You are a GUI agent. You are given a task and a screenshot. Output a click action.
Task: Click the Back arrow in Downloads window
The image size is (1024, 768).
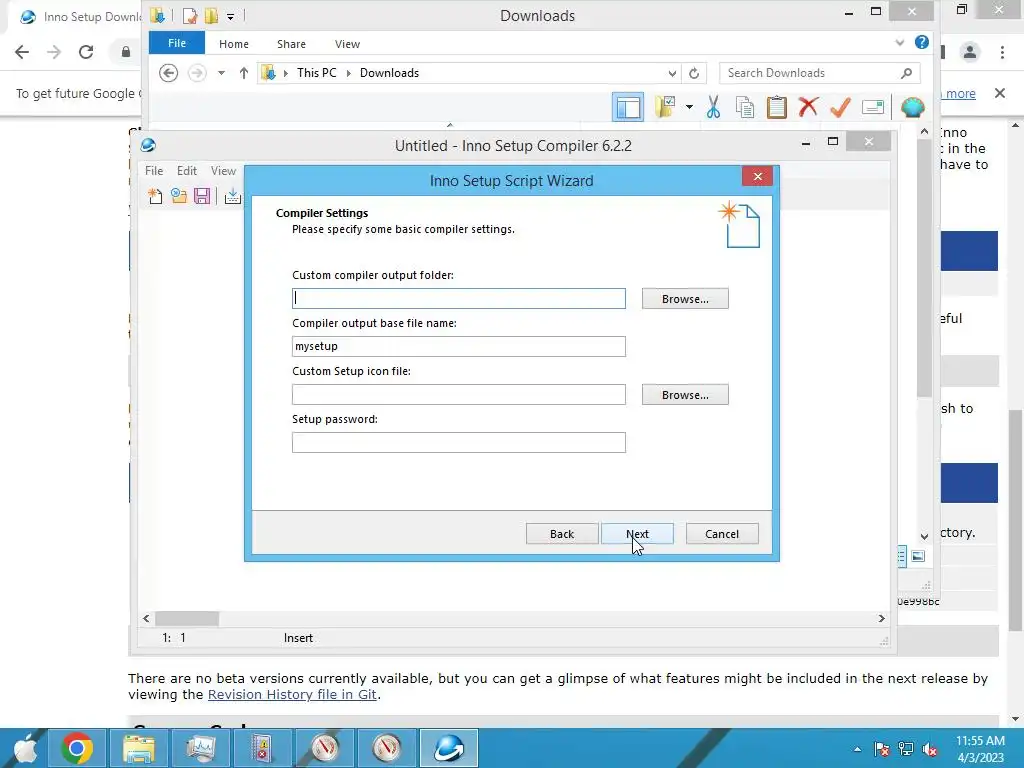[x=168, y=73]
